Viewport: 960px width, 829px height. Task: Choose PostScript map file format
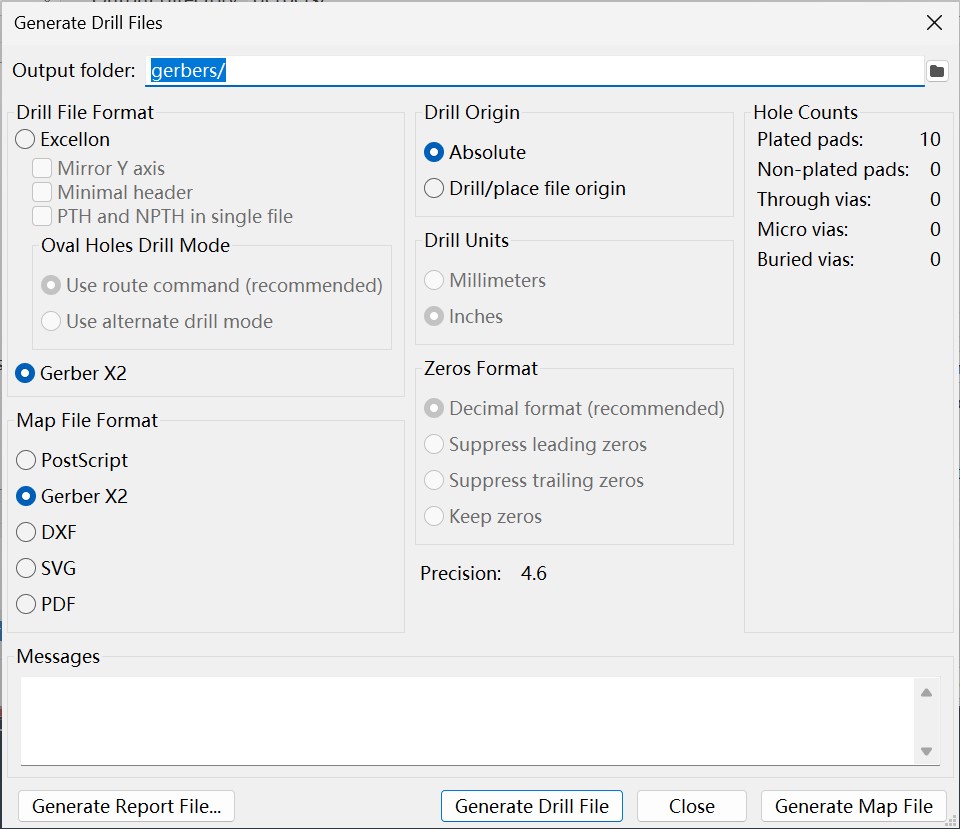26,461
